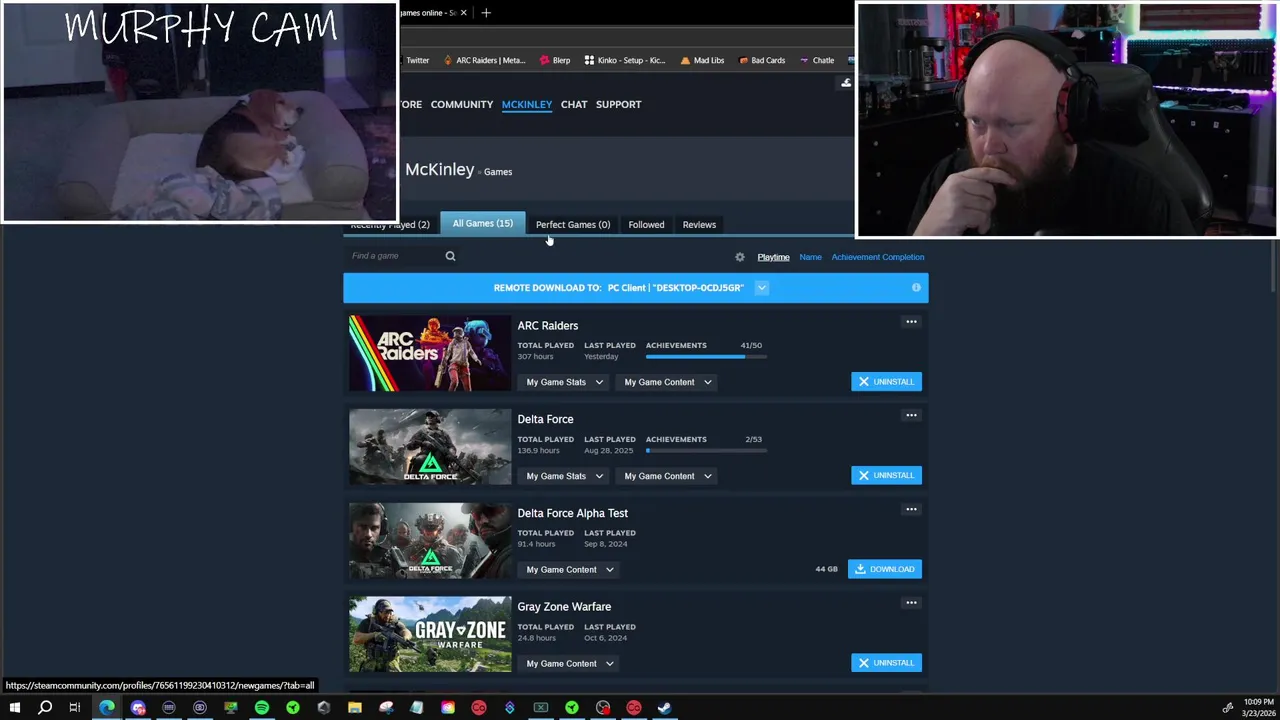Image resolution: width=1280 pixels, height=720 pixels.
Task: Expand the remote download client dropdown arrow
Action: click(x=761, y=288)
